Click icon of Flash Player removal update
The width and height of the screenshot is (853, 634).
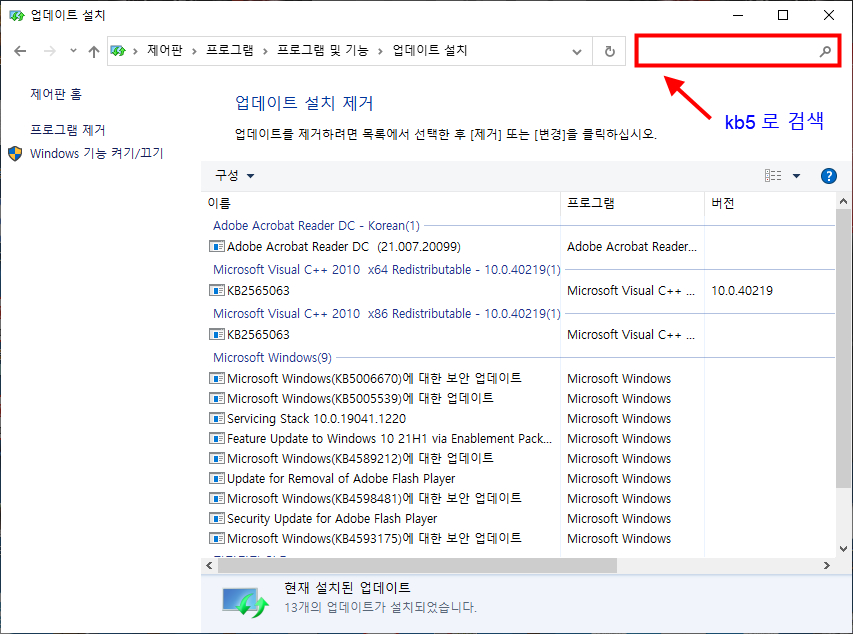click(x=217, y=478)
